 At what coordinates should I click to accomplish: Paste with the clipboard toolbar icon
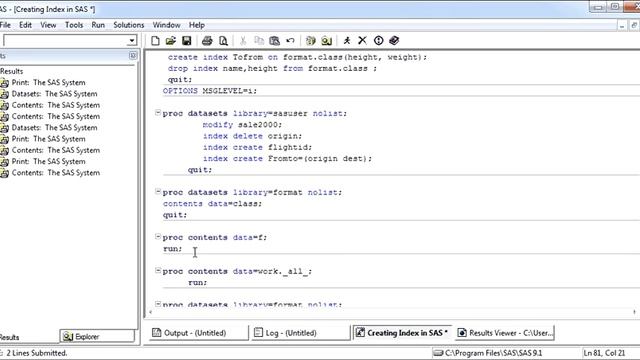tap(274, 40)
